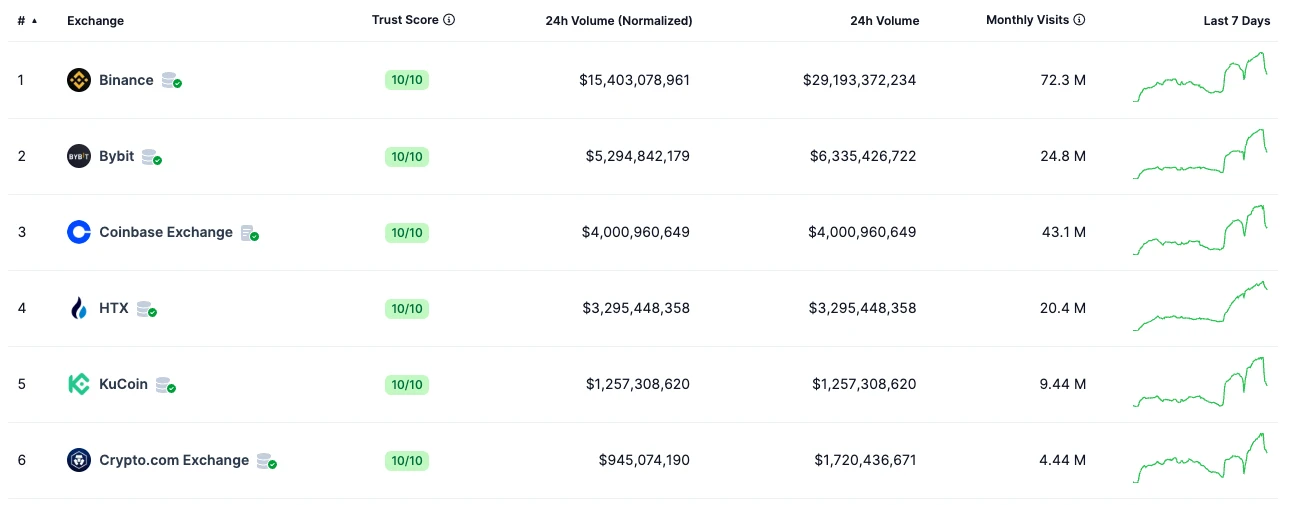Click the reserves icon next to Coinbase Exchange
The image size is (1307, 505).
pos(249,233)
